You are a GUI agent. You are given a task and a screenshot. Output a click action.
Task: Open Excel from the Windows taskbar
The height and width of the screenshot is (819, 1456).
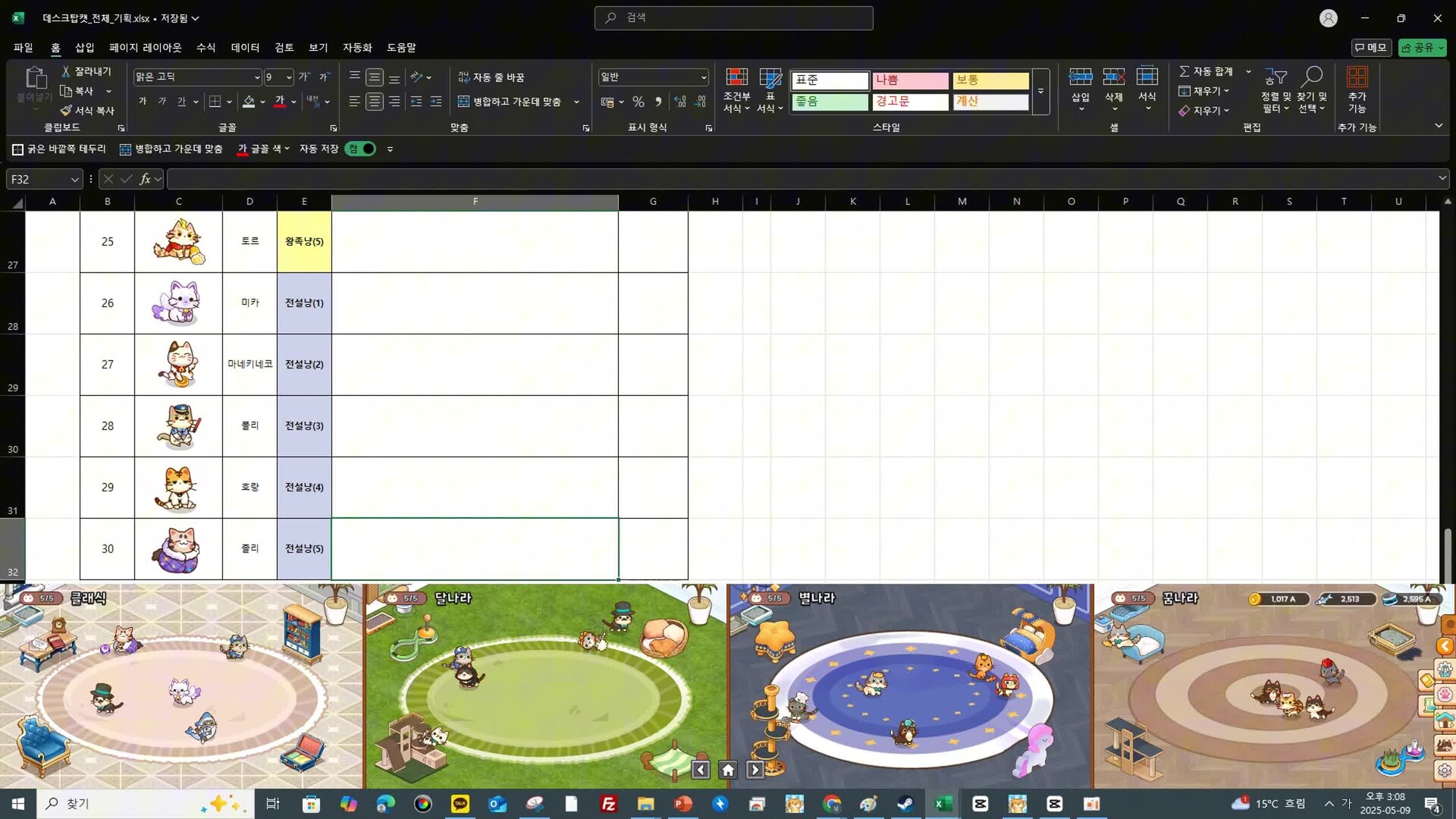click(x=943, y=804)
